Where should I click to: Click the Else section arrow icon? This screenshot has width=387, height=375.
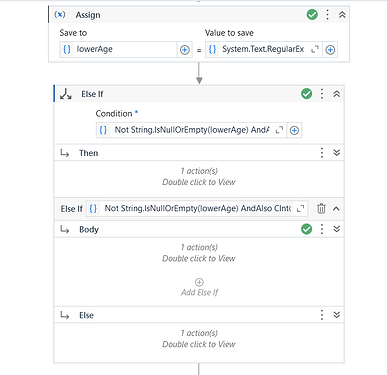pyautogui.click(x=65, y=315)
